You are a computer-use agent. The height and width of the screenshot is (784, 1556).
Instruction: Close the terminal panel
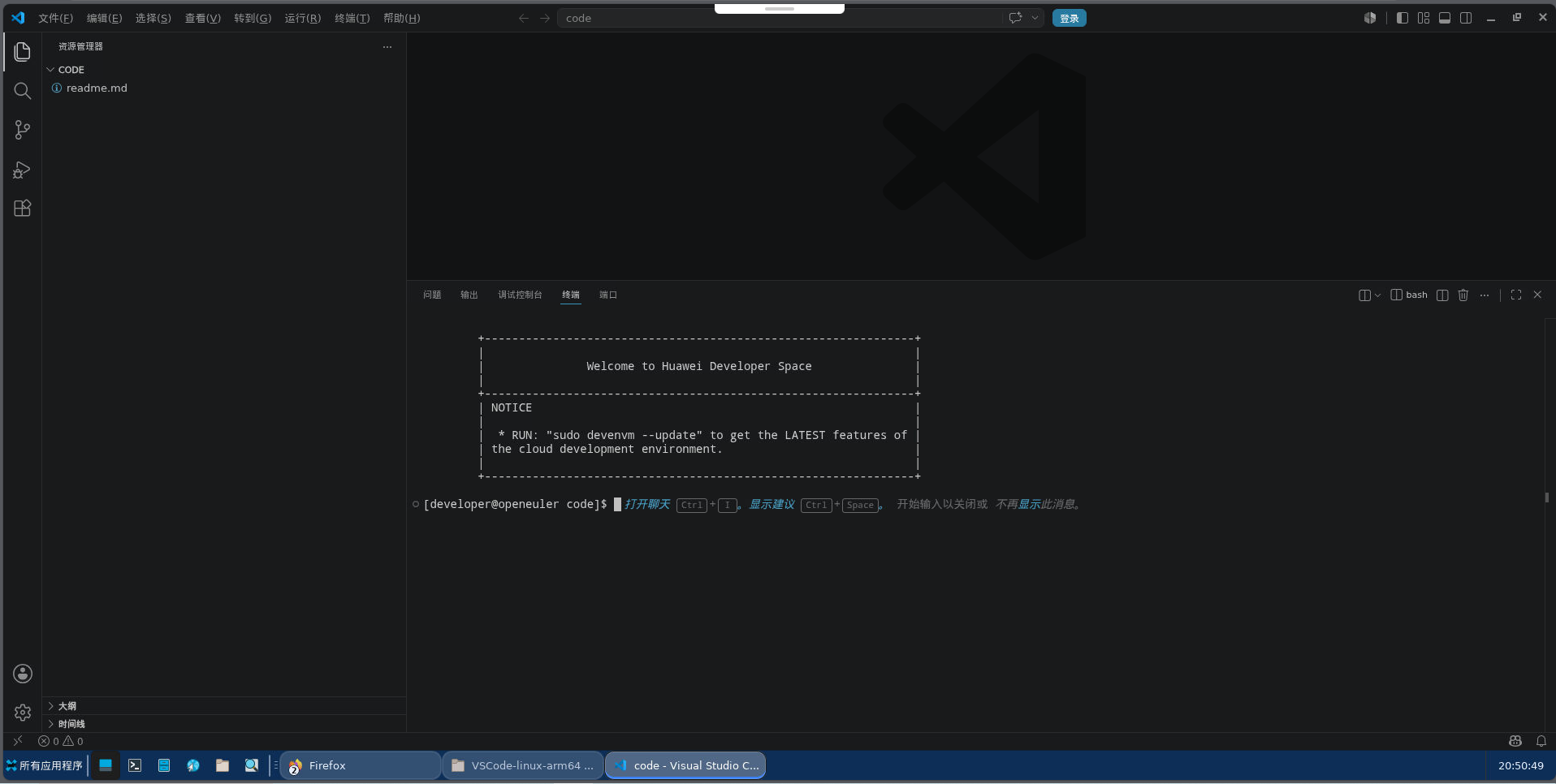pos(1537,295)
